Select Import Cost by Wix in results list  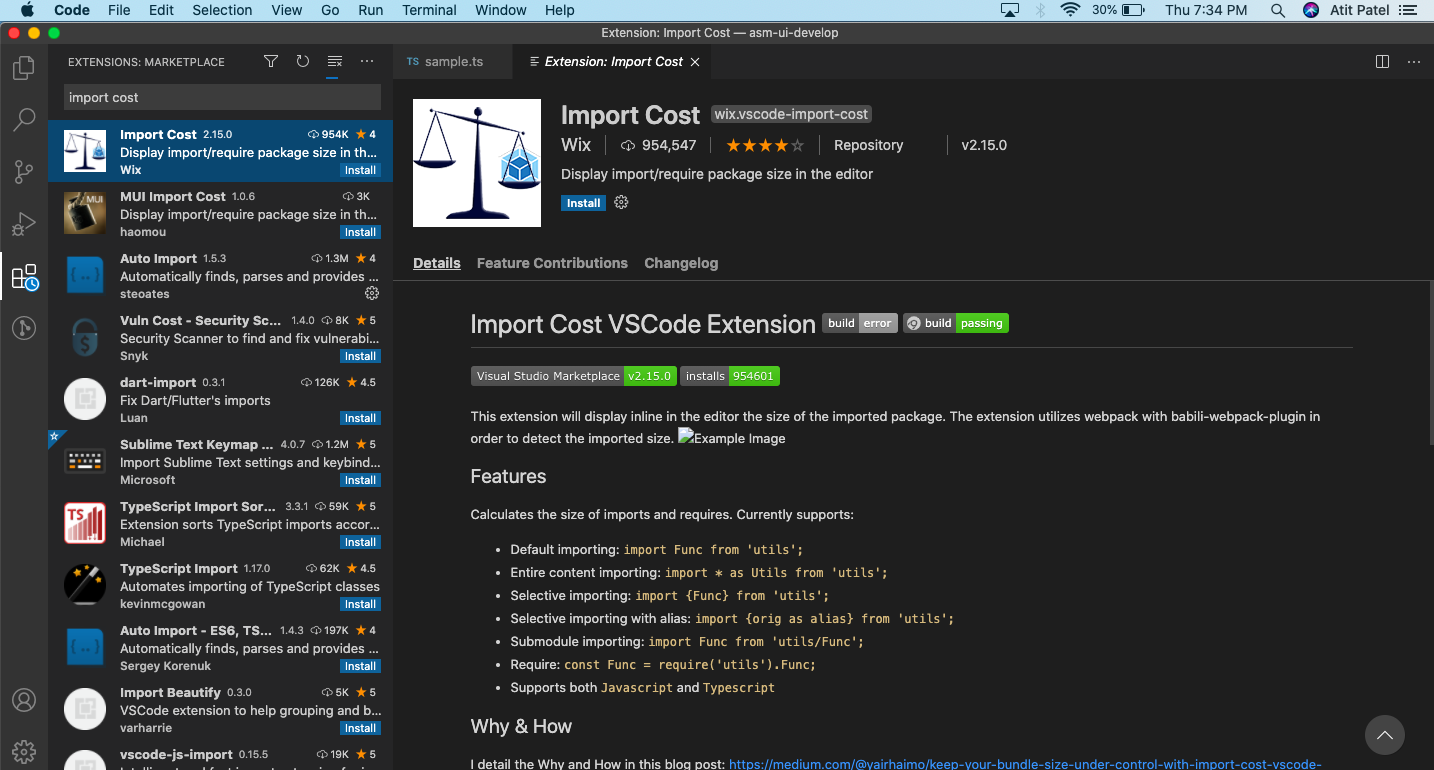click(220, 151)
